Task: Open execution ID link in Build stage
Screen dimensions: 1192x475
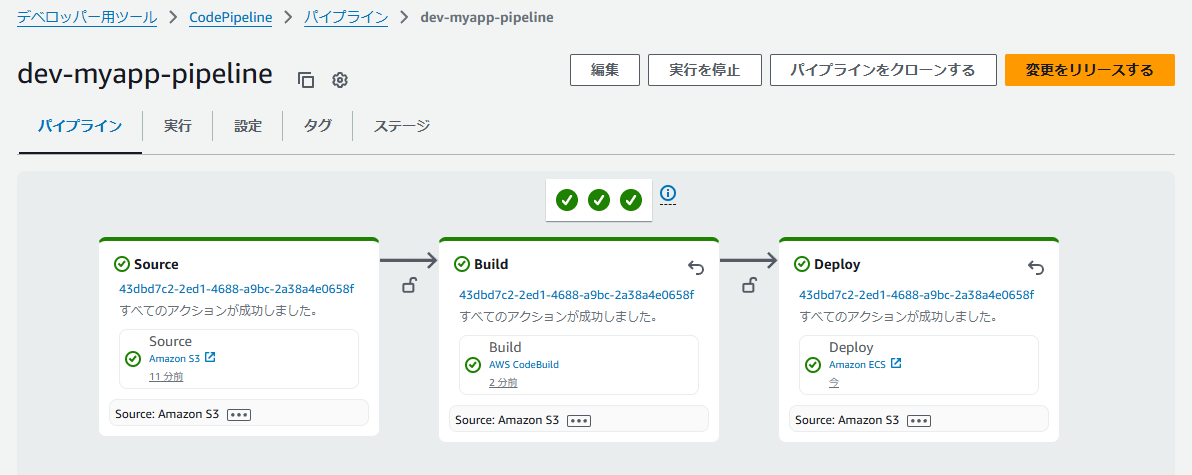Action: pos(576,295)
